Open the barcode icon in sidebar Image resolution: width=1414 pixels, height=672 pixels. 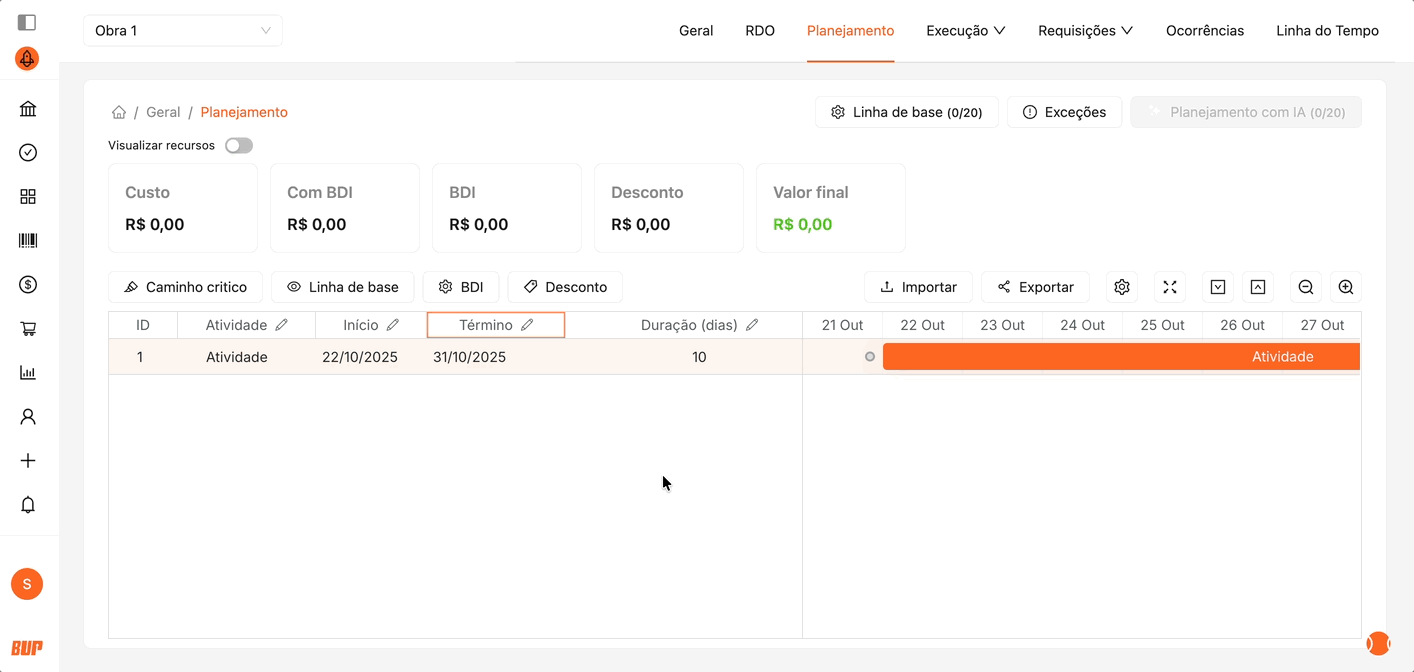tap(28, 241)
